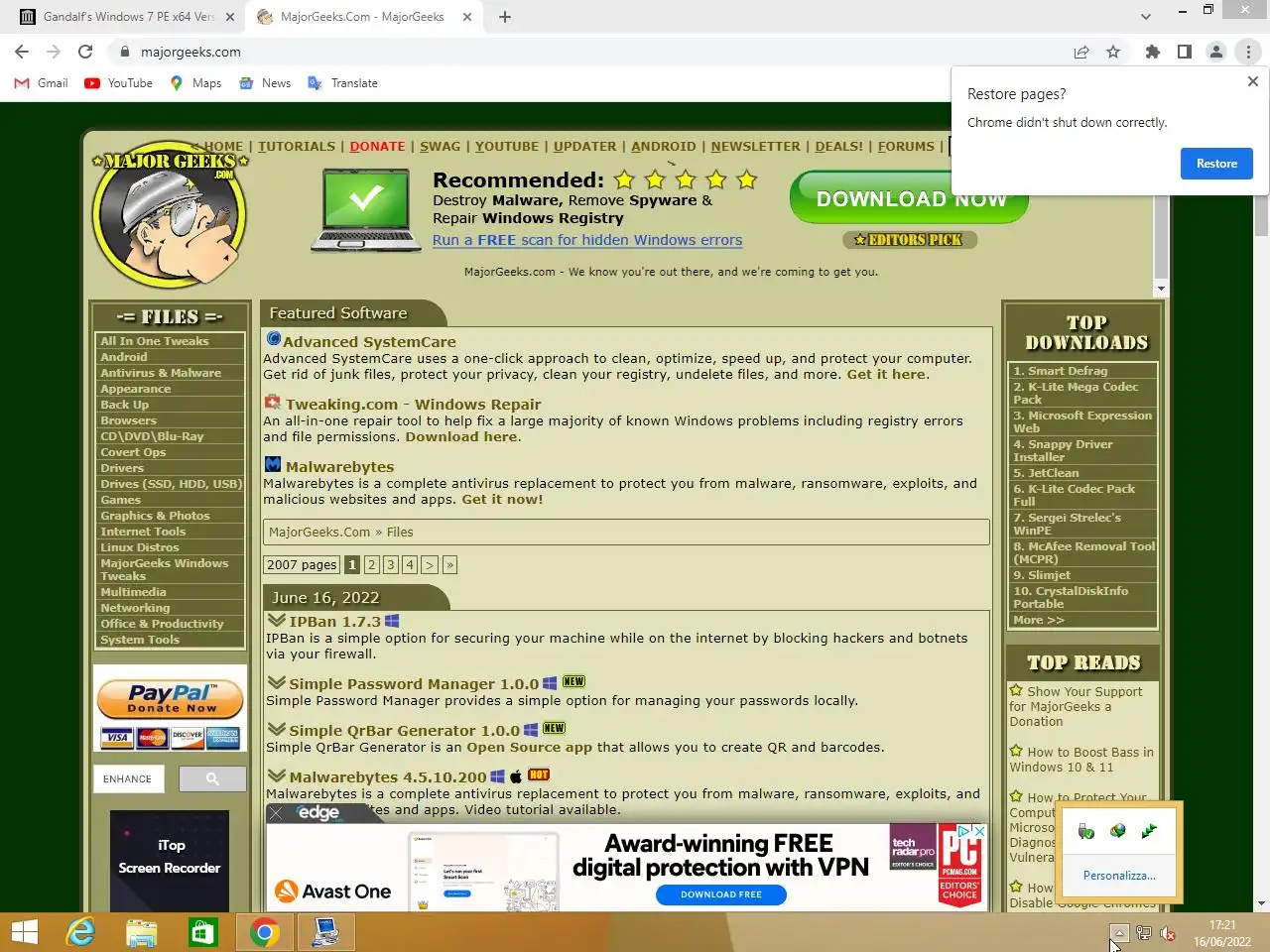Open the TUTORIALS menu item
This screenshot has height=952, width=1270.
297,146
